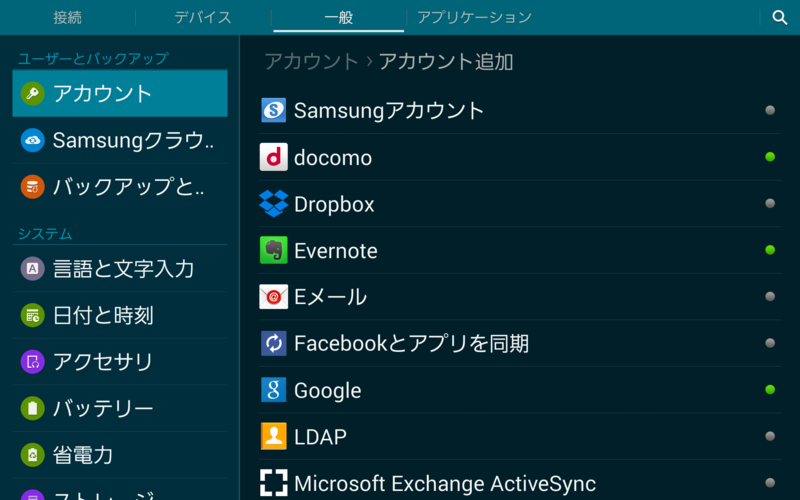Click gray status dot for LDAP
The height and width of the screenshot is (500, 800).
[770, 436]
